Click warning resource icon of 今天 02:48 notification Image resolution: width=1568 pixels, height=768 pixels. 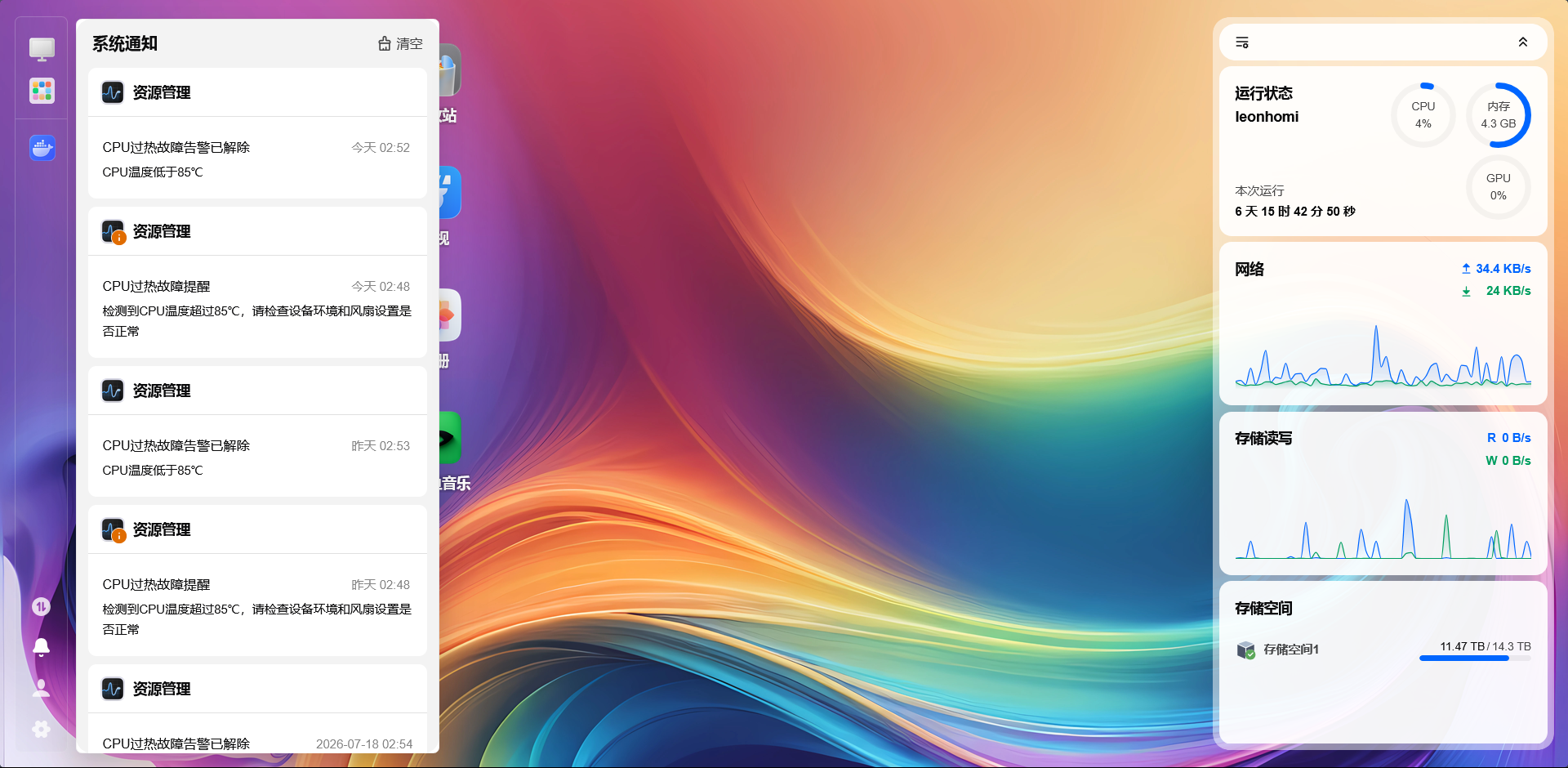coord(114,232)
